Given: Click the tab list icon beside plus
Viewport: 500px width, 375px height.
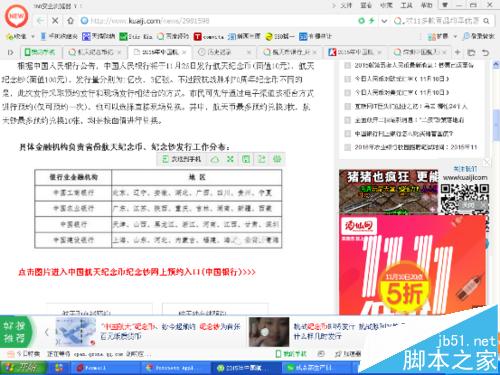Looking at the screenshot, I should (471, 53).
